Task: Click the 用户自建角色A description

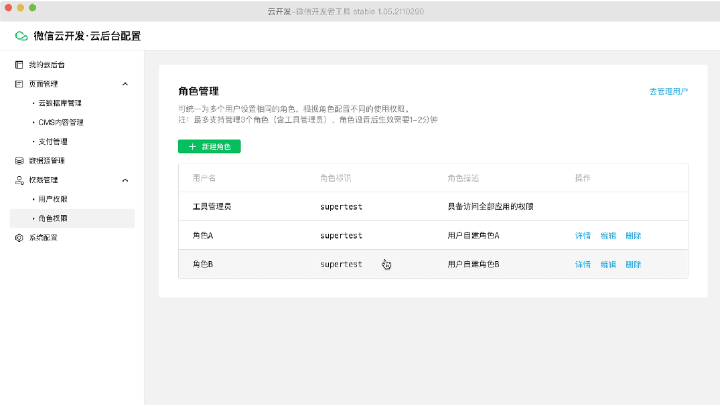Action: [473, 236]
